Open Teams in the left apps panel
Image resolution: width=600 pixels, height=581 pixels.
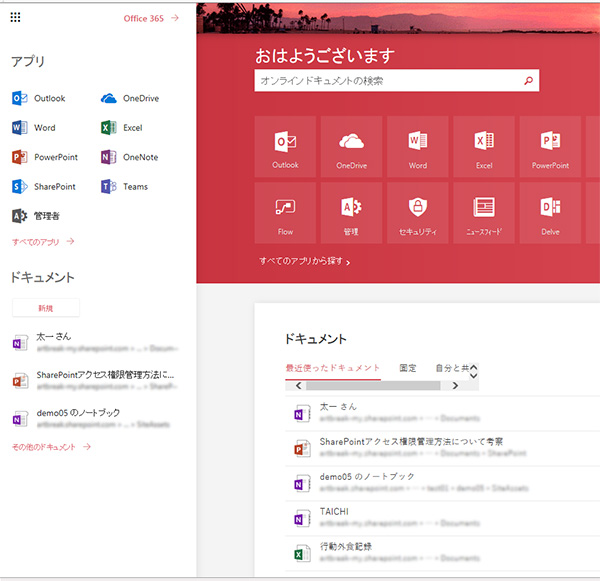pyautogui.click(x=124, y=186)
